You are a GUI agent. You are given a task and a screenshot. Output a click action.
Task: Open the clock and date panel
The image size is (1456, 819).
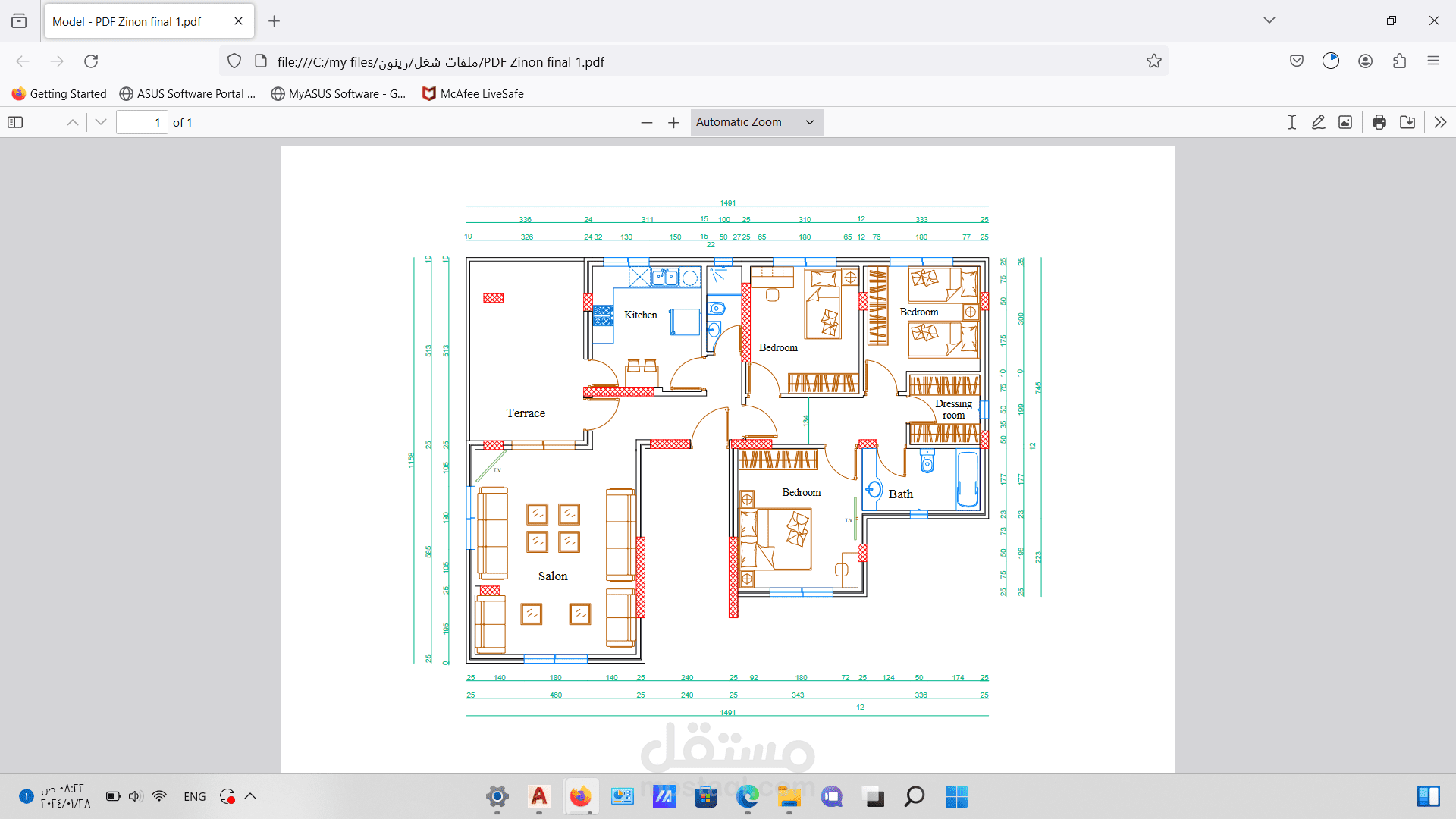coord(65,796)
